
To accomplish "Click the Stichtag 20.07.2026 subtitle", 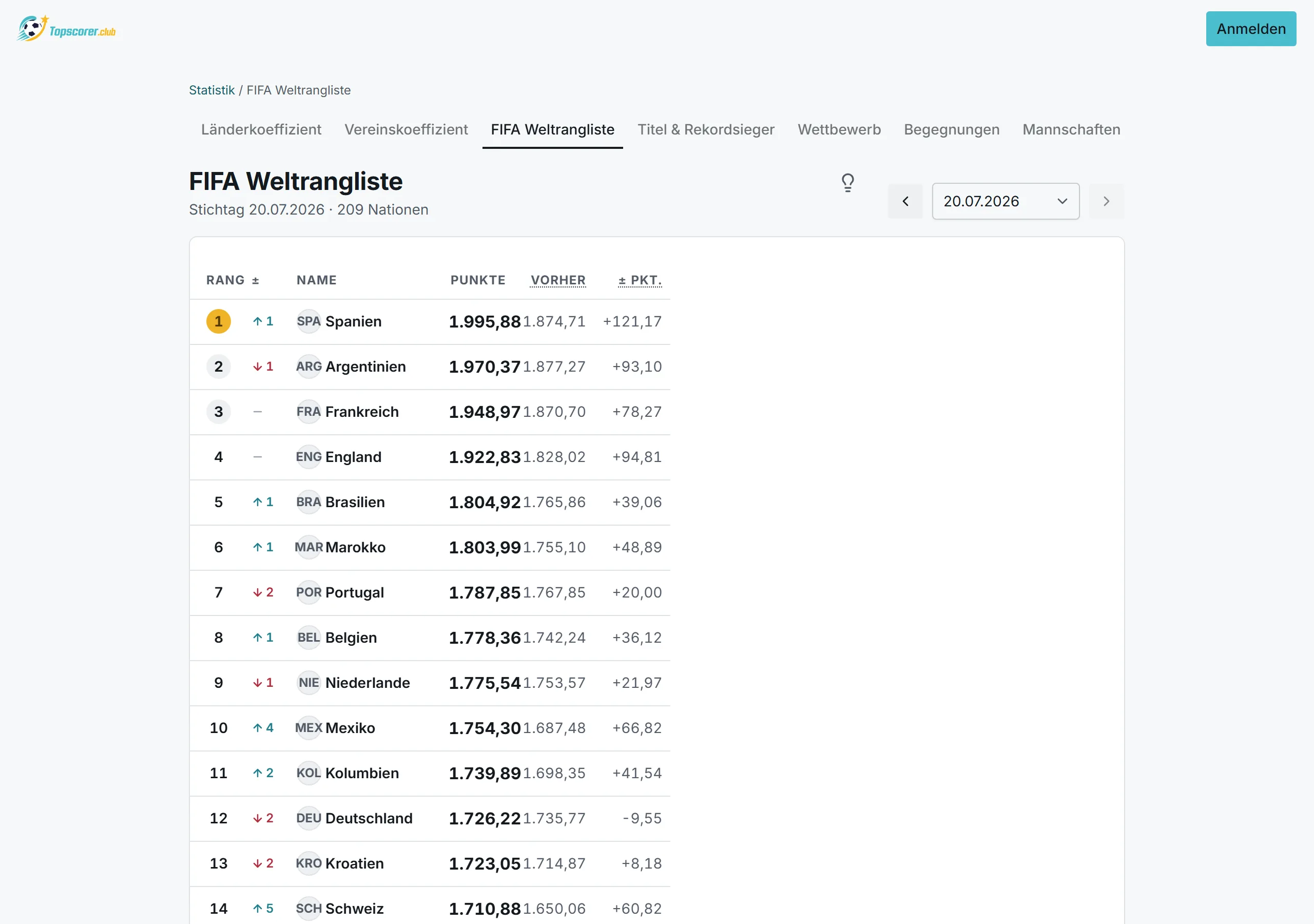I will click(x=308, y=209).
